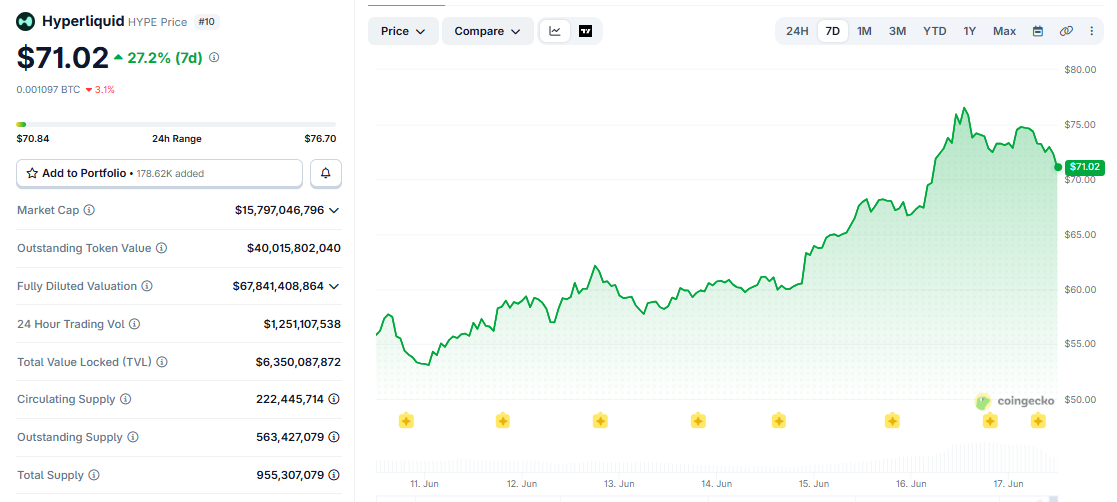Click info icon beside 955,307,079 value

(x=334, y=475)
